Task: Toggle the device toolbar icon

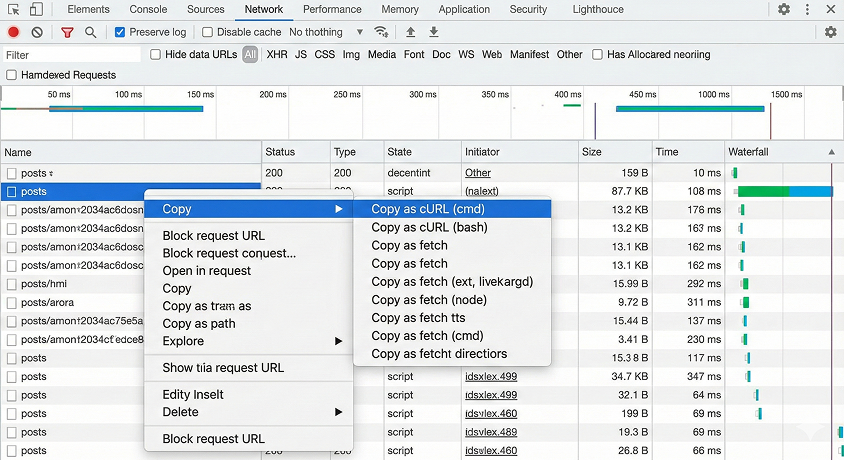Action: (x=36, y=9)
